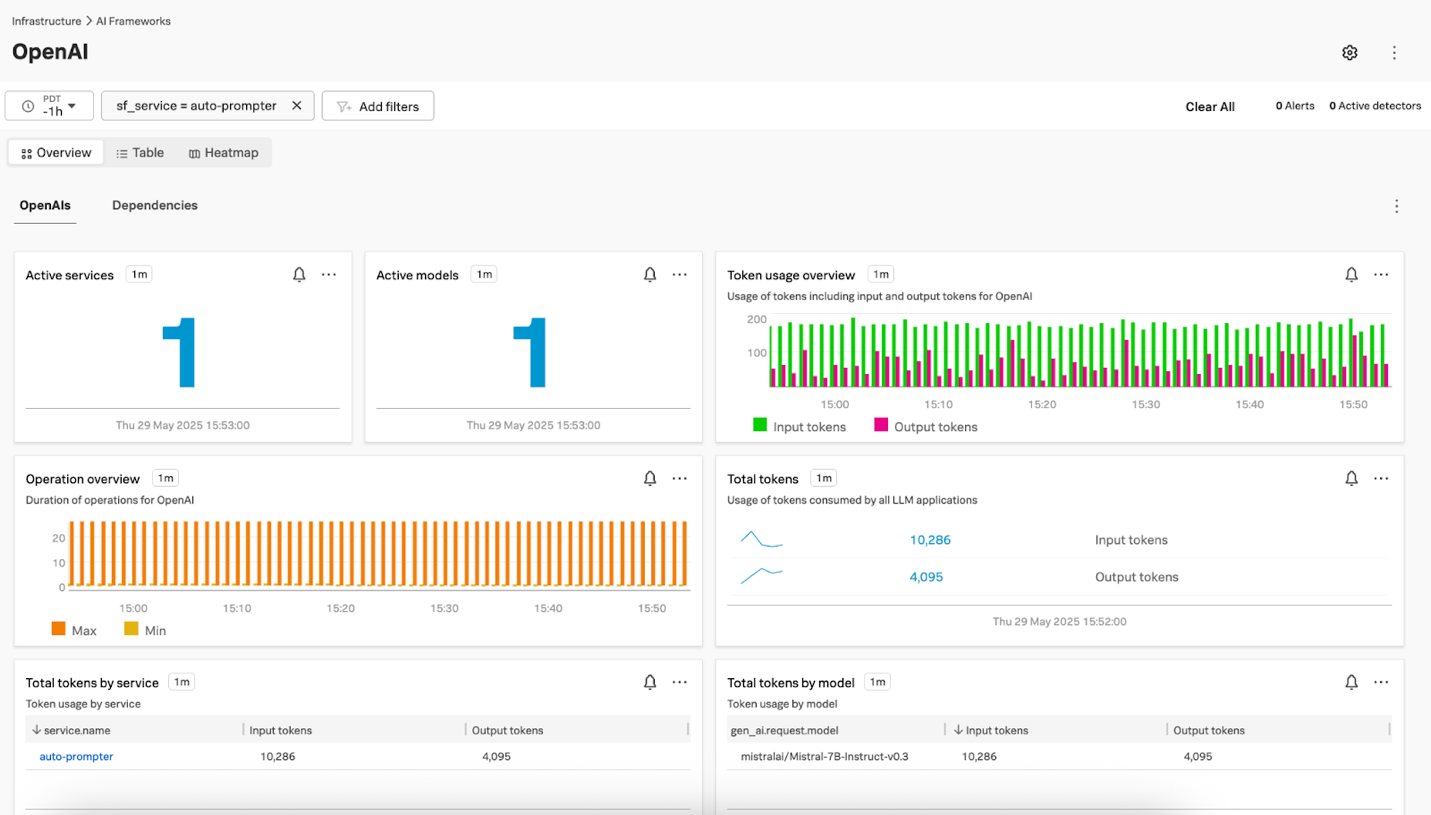
Task: Click the Infrastructure breadcrumb
Action: tap(47, 21)
